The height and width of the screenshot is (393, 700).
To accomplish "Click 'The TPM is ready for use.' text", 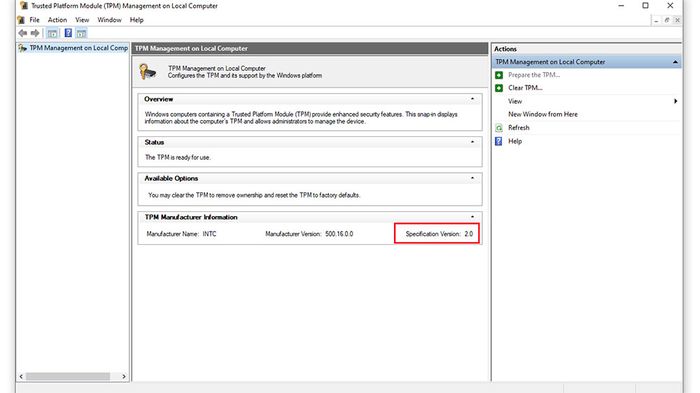I will (x=178, y=157).
